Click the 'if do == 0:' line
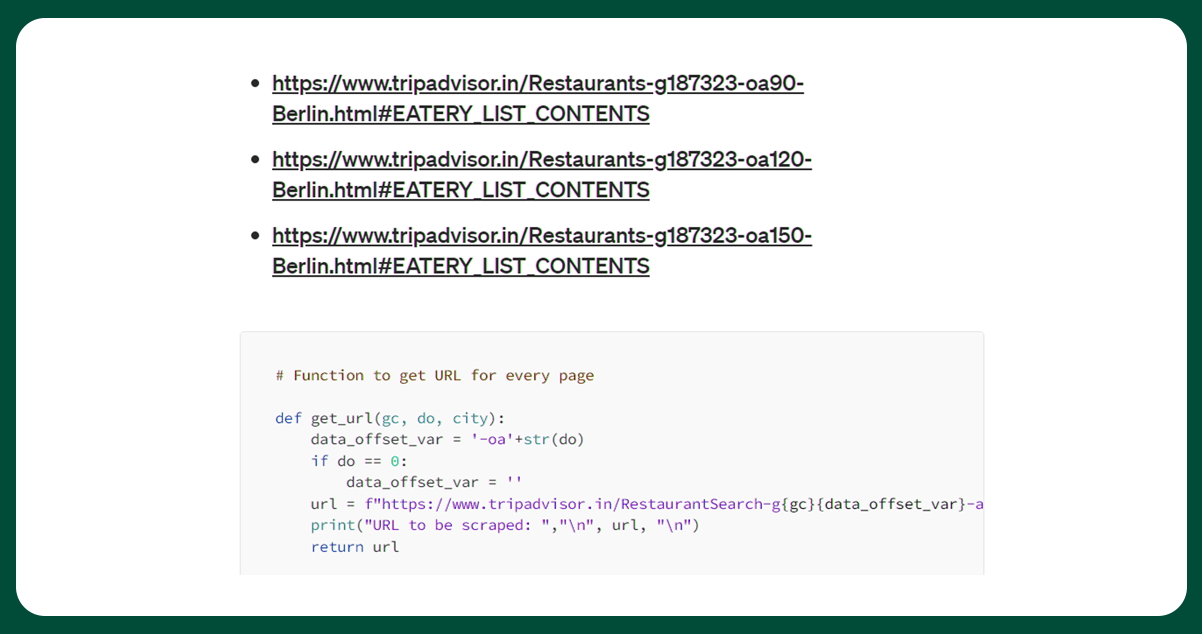This screenshot has height=634, width=1202. (359, 461)
